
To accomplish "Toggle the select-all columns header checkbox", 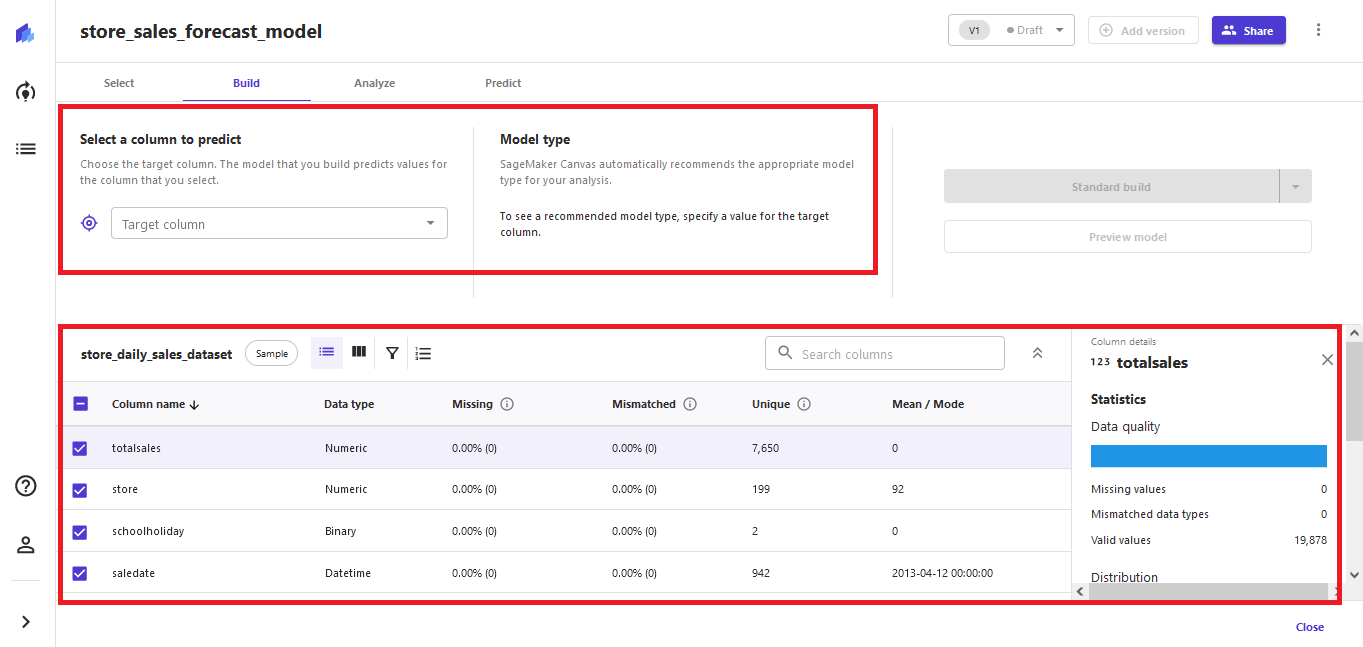I will tap(80, 404).
